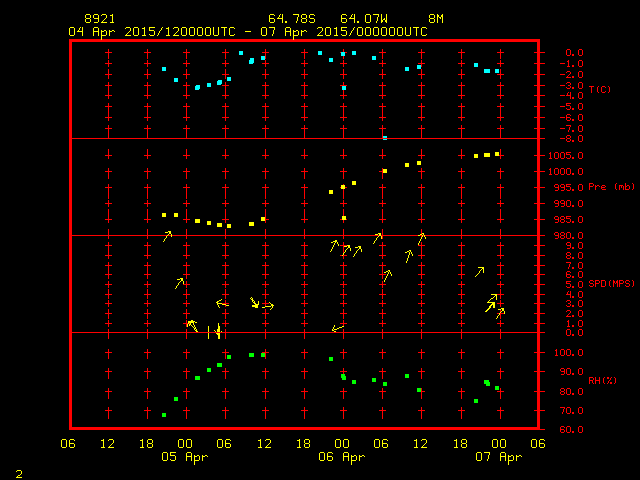Image resolution: width=640 pixels, height=480 pixels.
Task: Click the coldest cyan temperature point near -8
Action: (384, 136)
